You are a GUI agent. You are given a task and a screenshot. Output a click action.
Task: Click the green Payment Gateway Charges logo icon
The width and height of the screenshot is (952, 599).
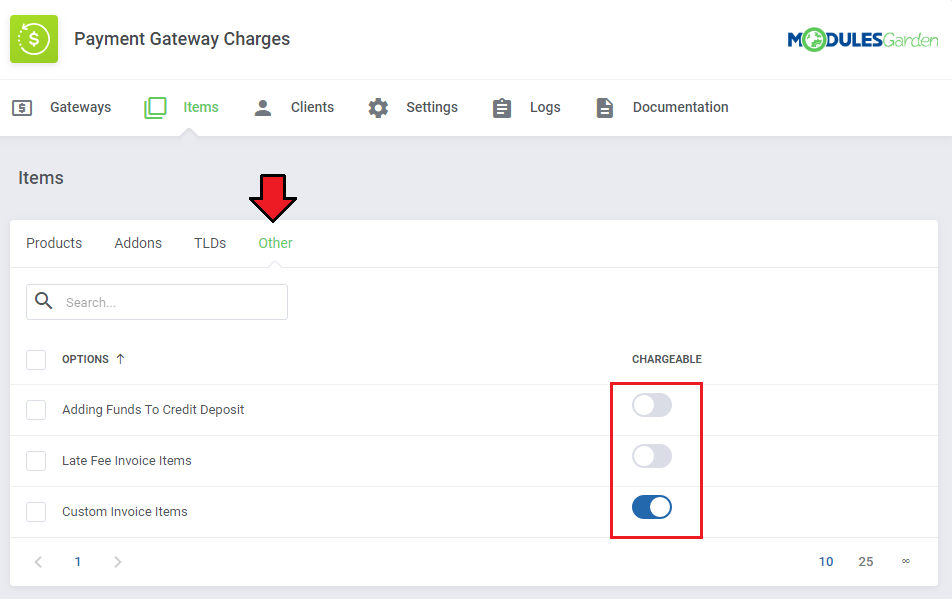tap(34, 39)
